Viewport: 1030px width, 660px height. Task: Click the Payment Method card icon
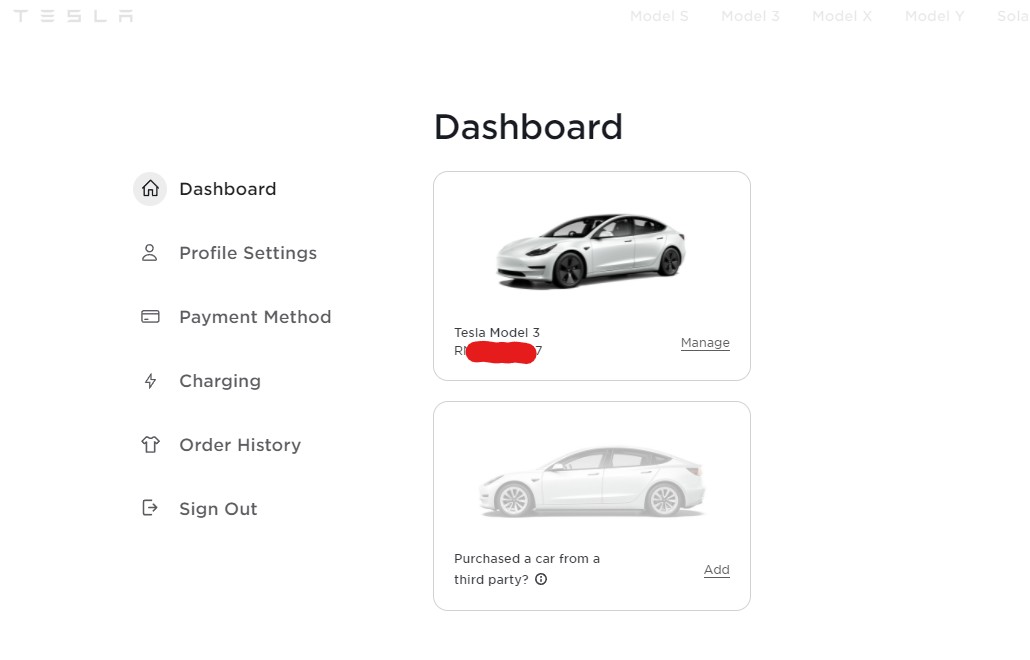(x=150, y=317)
